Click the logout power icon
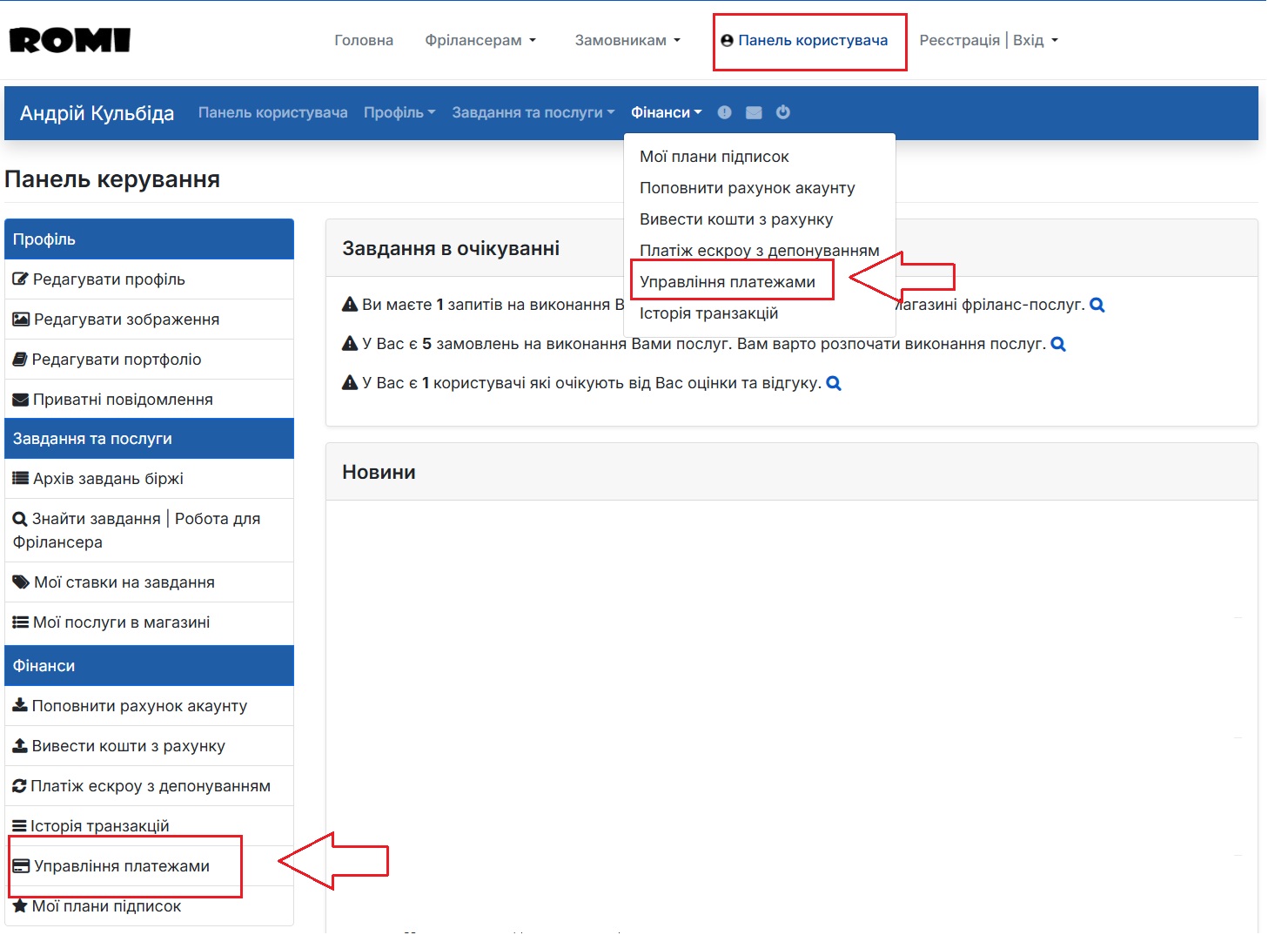The width and height of the screenshot is (1288, 935). [x=782, y=111]
